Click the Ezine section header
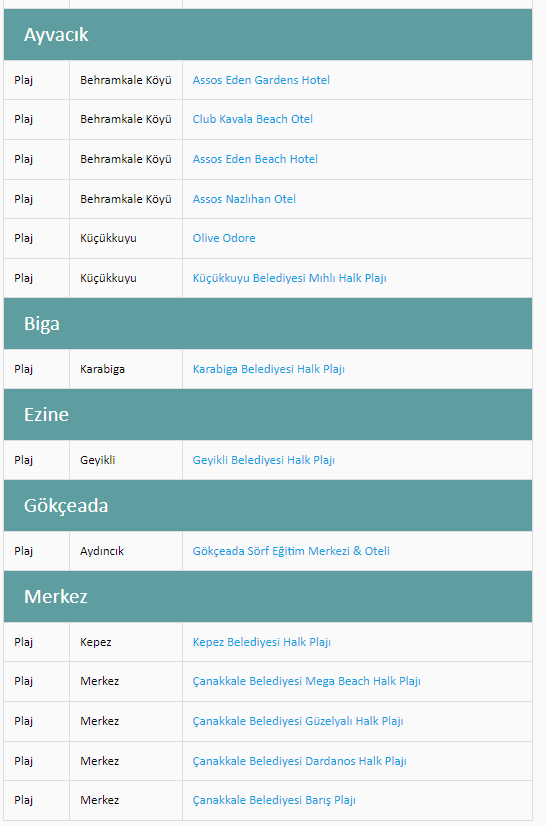547x826 pixels. pos(268,415)
